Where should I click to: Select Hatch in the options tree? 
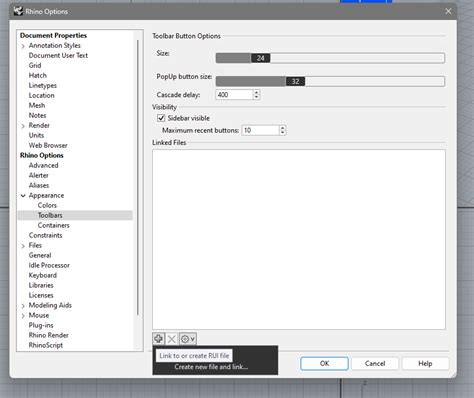pos(38,75)
